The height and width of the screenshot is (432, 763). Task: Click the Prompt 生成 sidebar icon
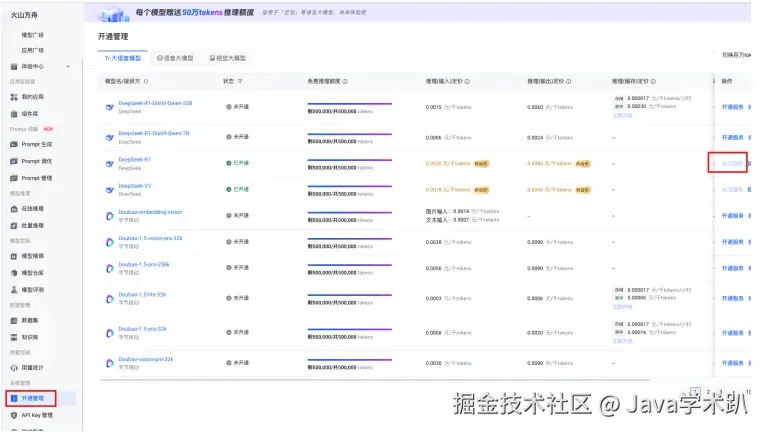click(x=14, y=144)
